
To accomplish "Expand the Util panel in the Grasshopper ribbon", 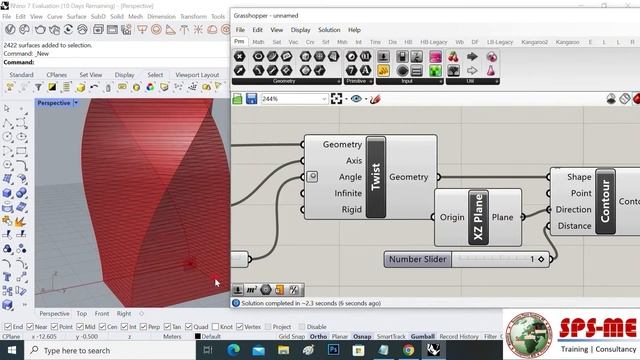I will click(497, 82).
